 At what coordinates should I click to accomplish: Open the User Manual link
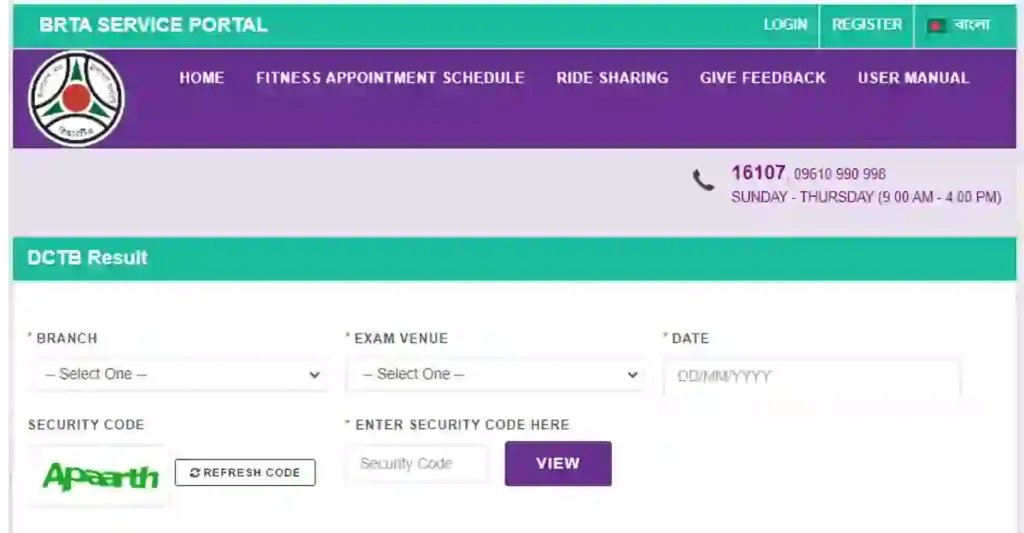(x=913, y=78)
